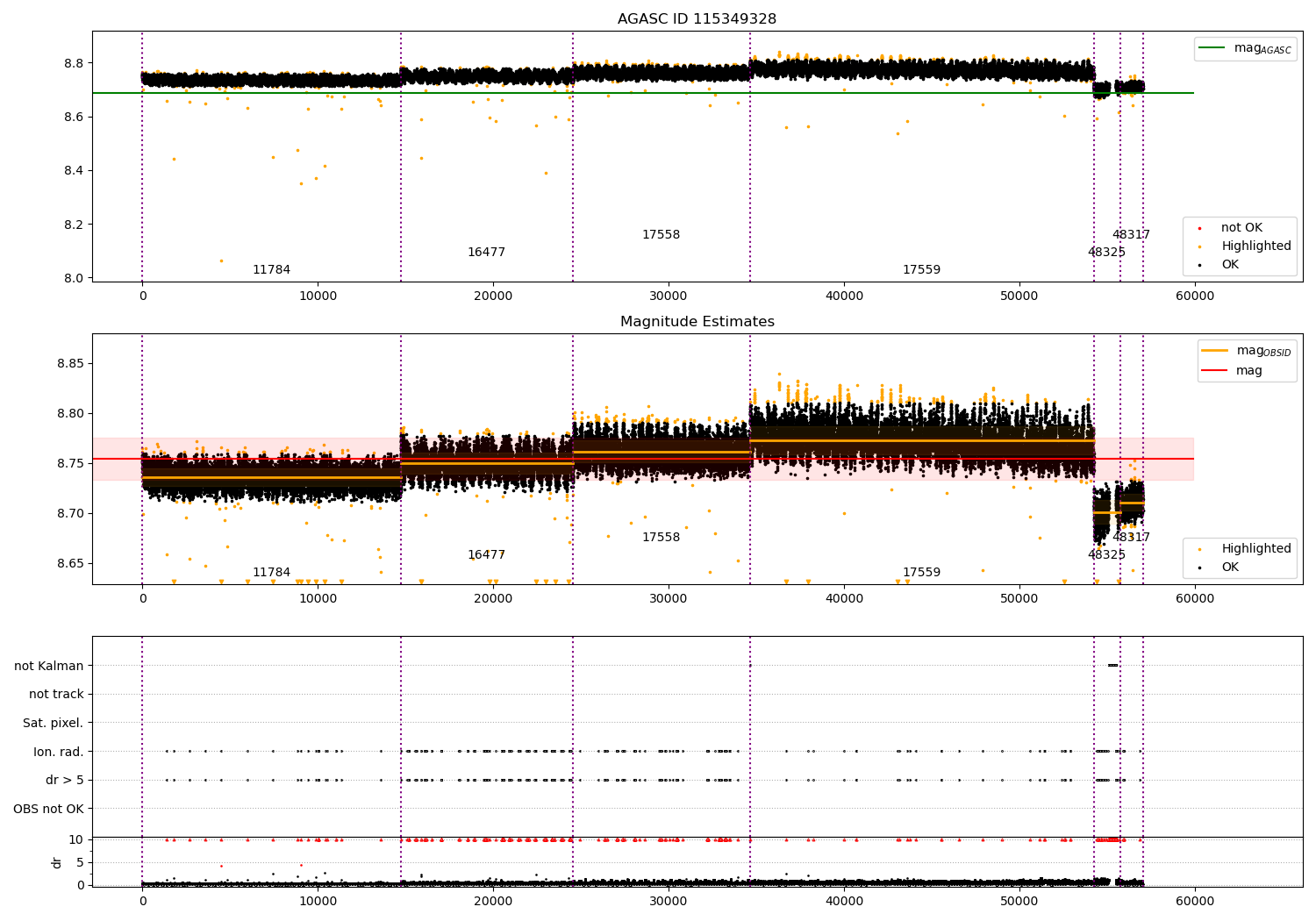This screenshot has height=921, width=1316.
Task: Click the 48317 obsid label in middle plot
Action: [x=1131, y=538]
